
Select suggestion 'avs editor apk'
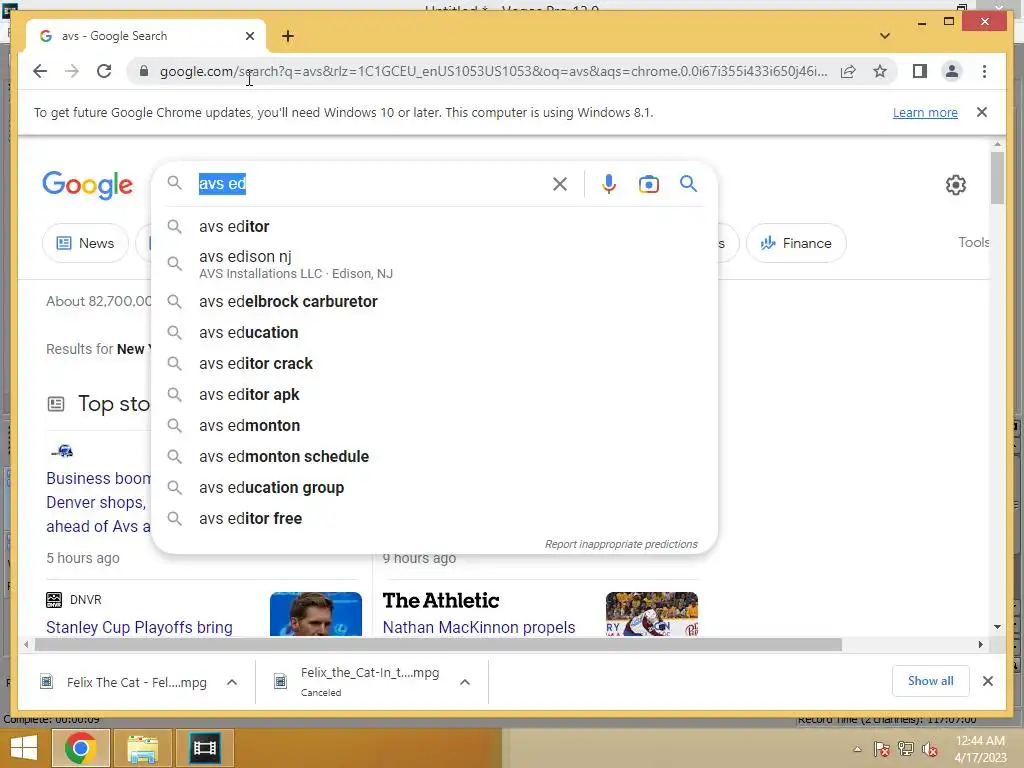point(434,394)
